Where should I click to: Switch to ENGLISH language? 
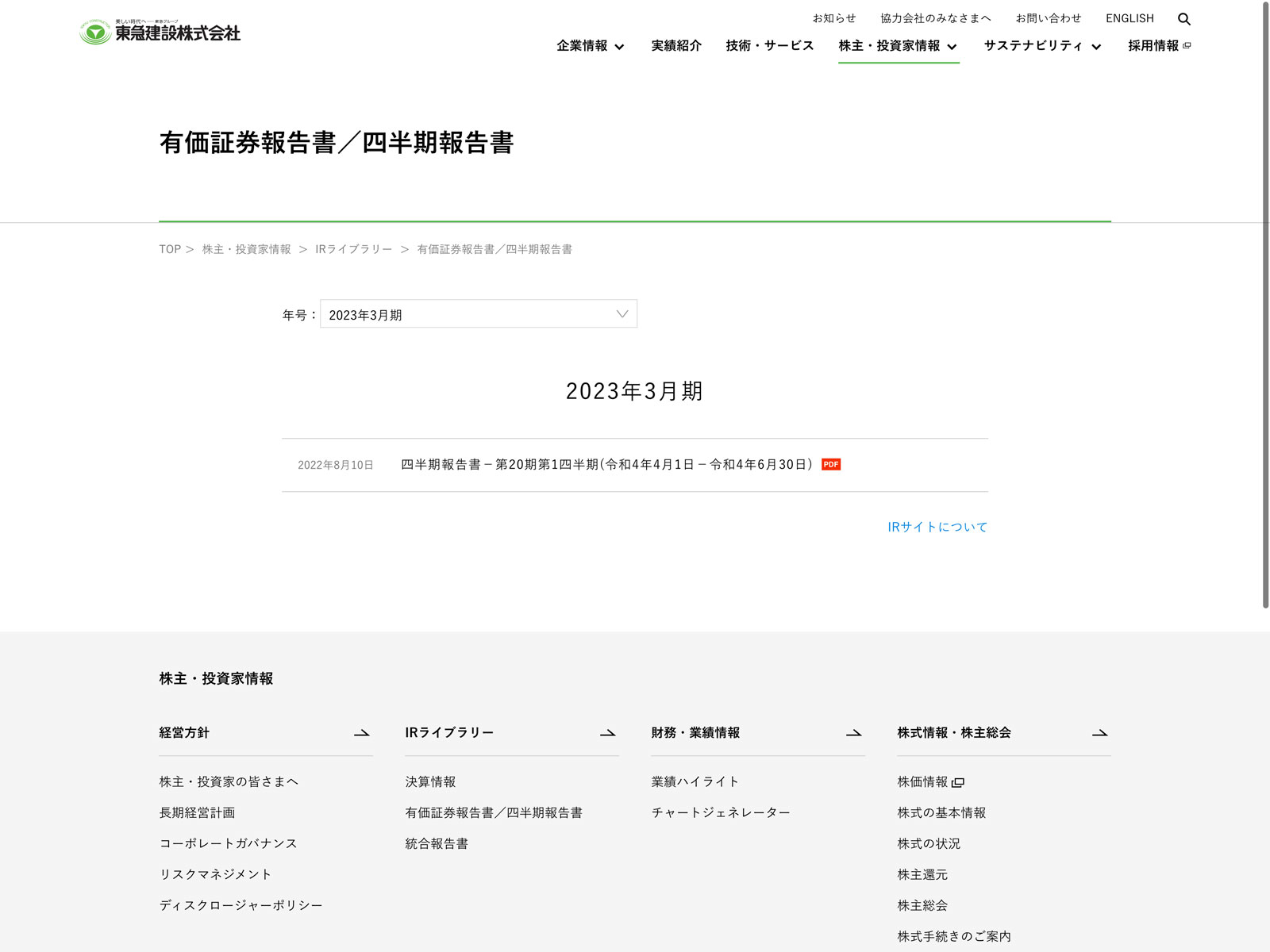click(x=1130, y=18)
